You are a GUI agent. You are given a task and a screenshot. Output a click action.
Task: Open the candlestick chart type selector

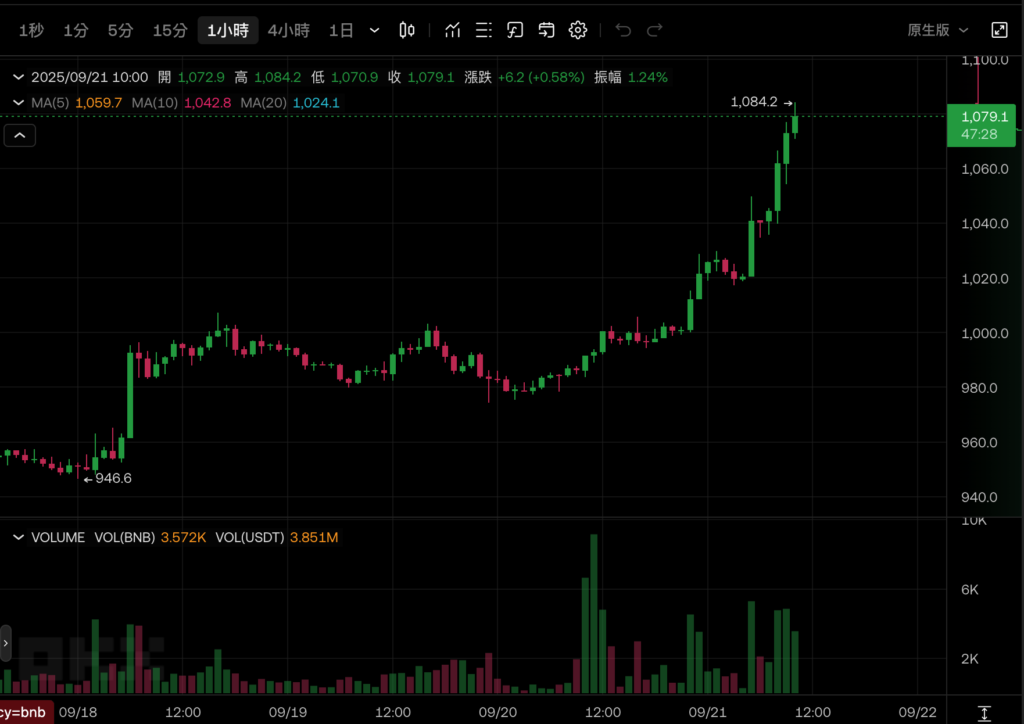coord(407,30)
